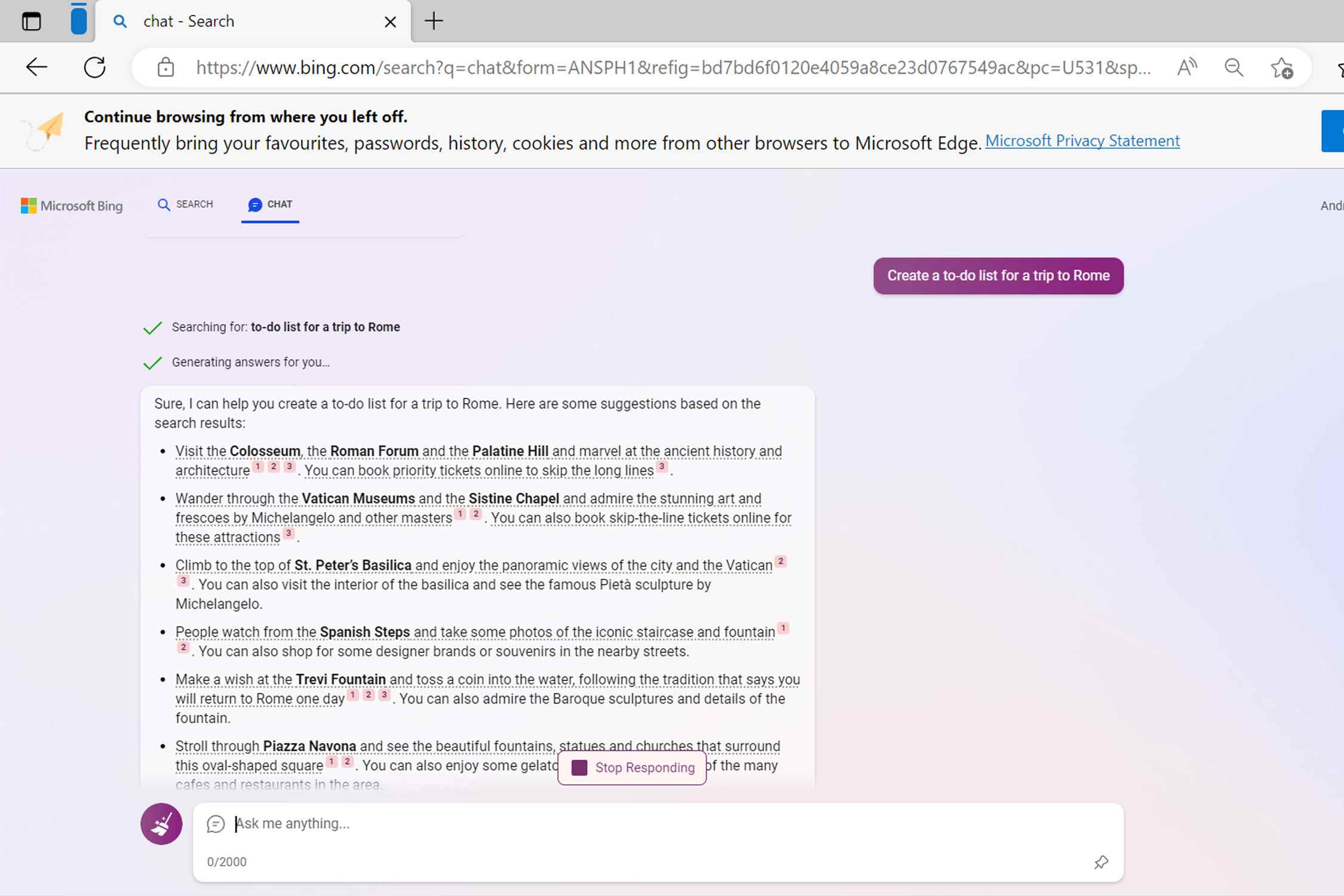This screenshot has height=896, width=1344.
Task: Click the 0/2000 character counter
Action: pos(226,862)
